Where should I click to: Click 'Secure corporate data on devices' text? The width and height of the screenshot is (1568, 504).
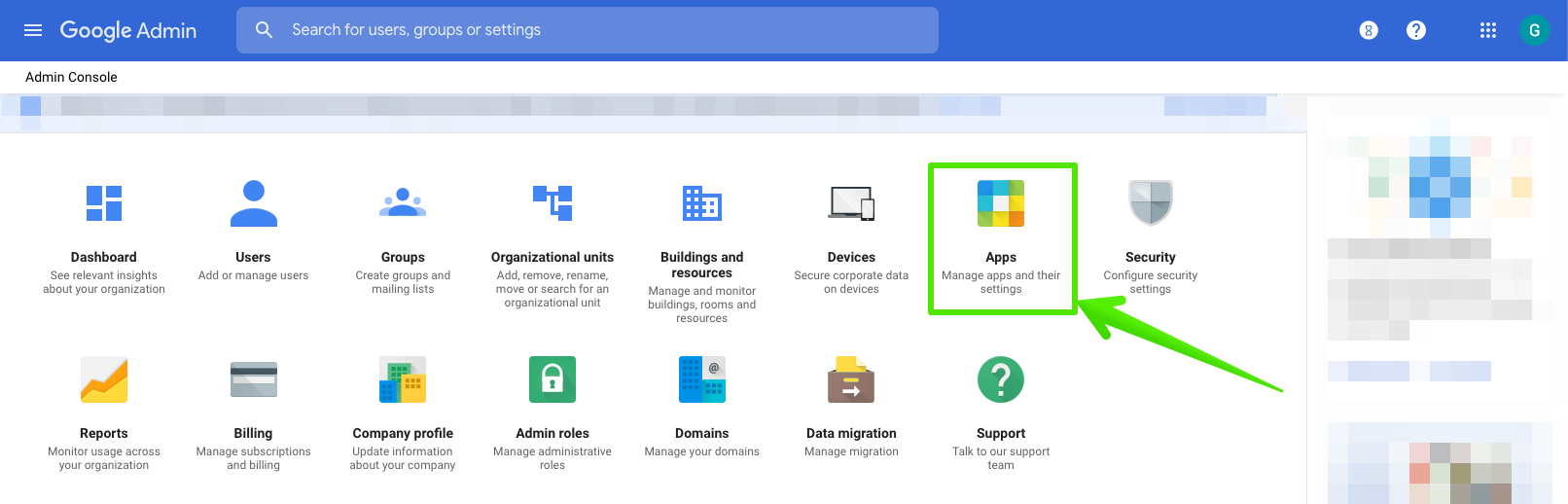pyautogui.click(x=851, y=282)
